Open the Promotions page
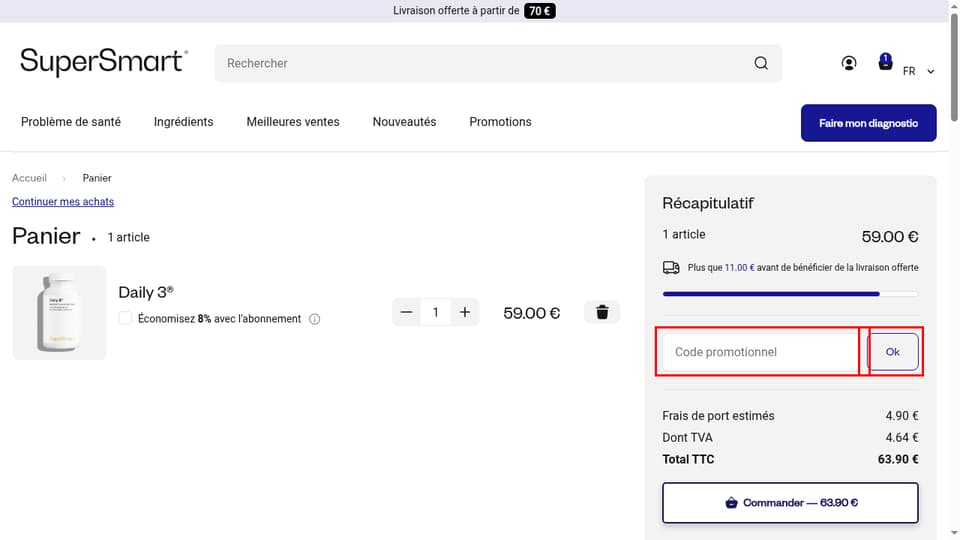This screenshot has height=540, width=960. [500, 122]
